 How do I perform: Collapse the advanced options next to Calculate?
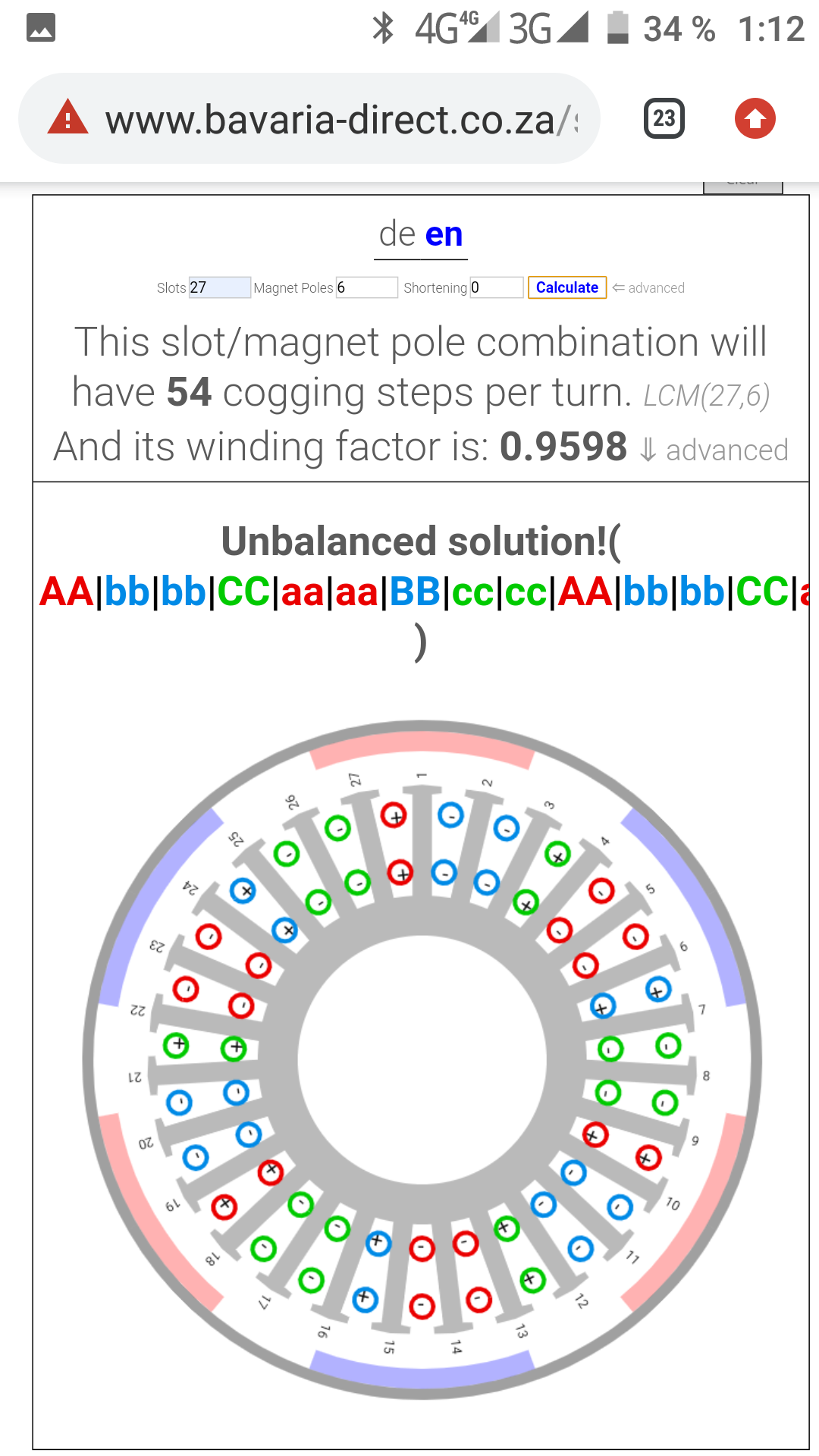(648, 288)
